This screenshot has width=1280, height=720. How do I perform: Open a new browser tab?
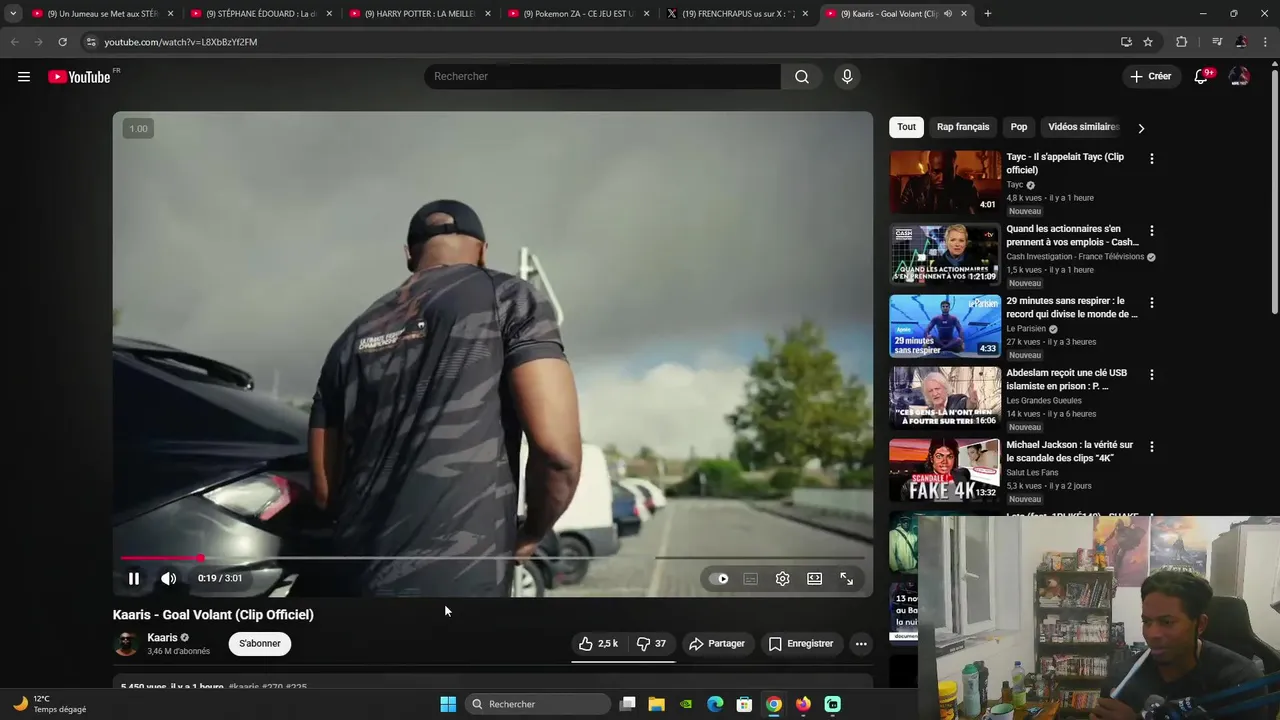coord(988,14)
